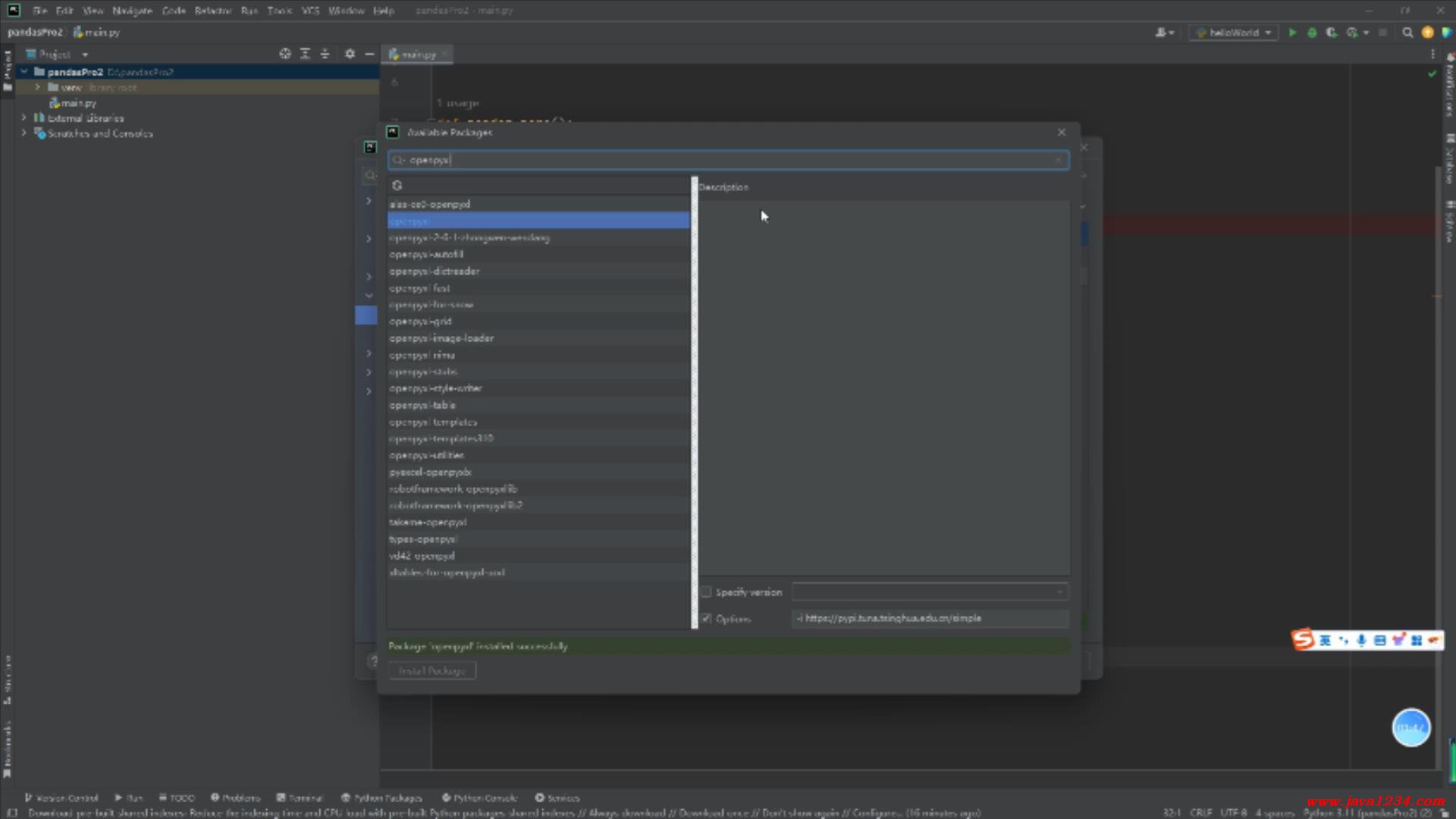The height and width of the screenshot is (819, 1456).
Task: Toggle the Options checkbox
Action: 706,619
